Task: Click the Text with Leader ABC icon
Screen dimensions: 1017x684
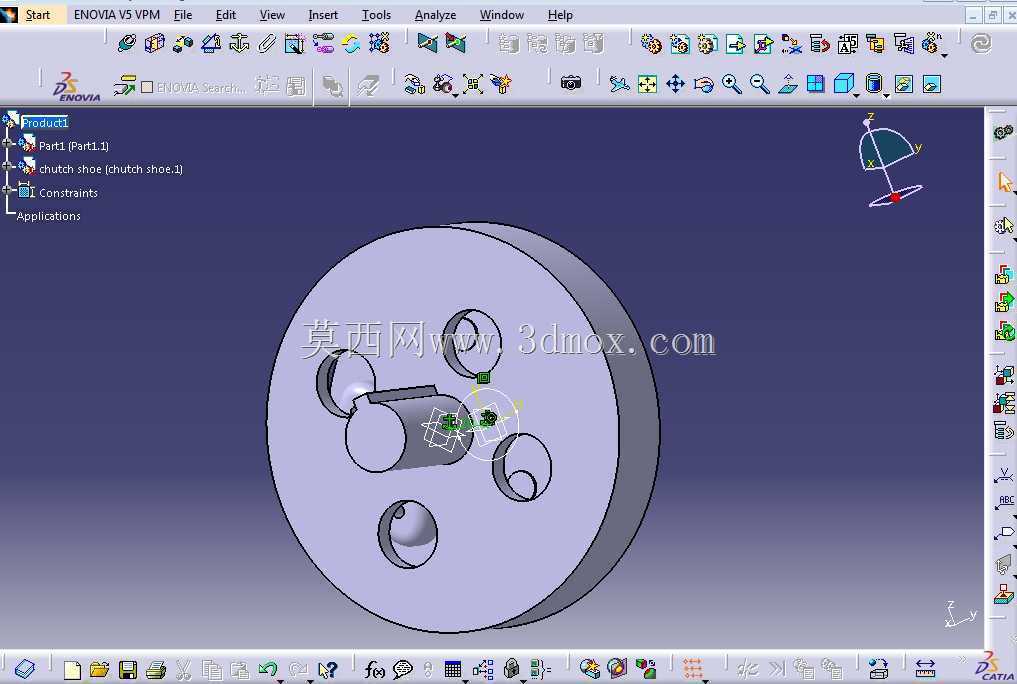Action: tap(1003, 504)
